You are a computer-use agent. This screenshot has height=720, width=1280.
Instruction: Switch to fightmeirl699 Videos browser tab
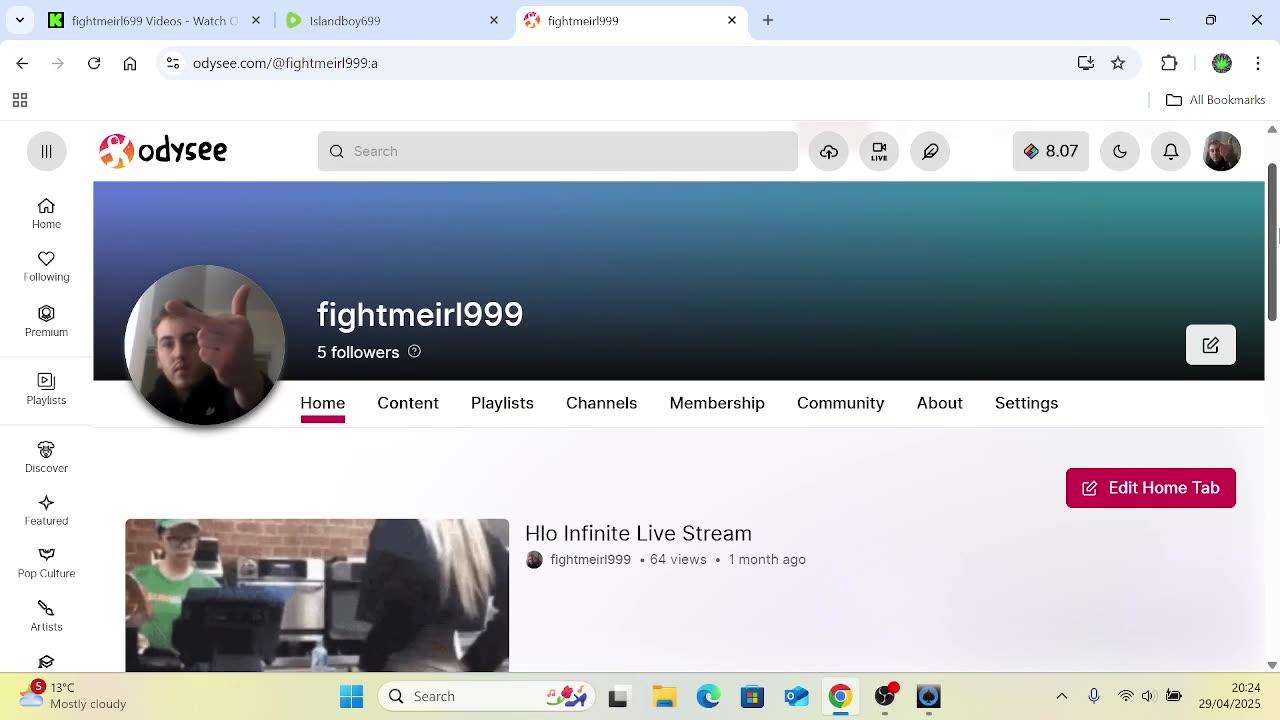[155, 20]
